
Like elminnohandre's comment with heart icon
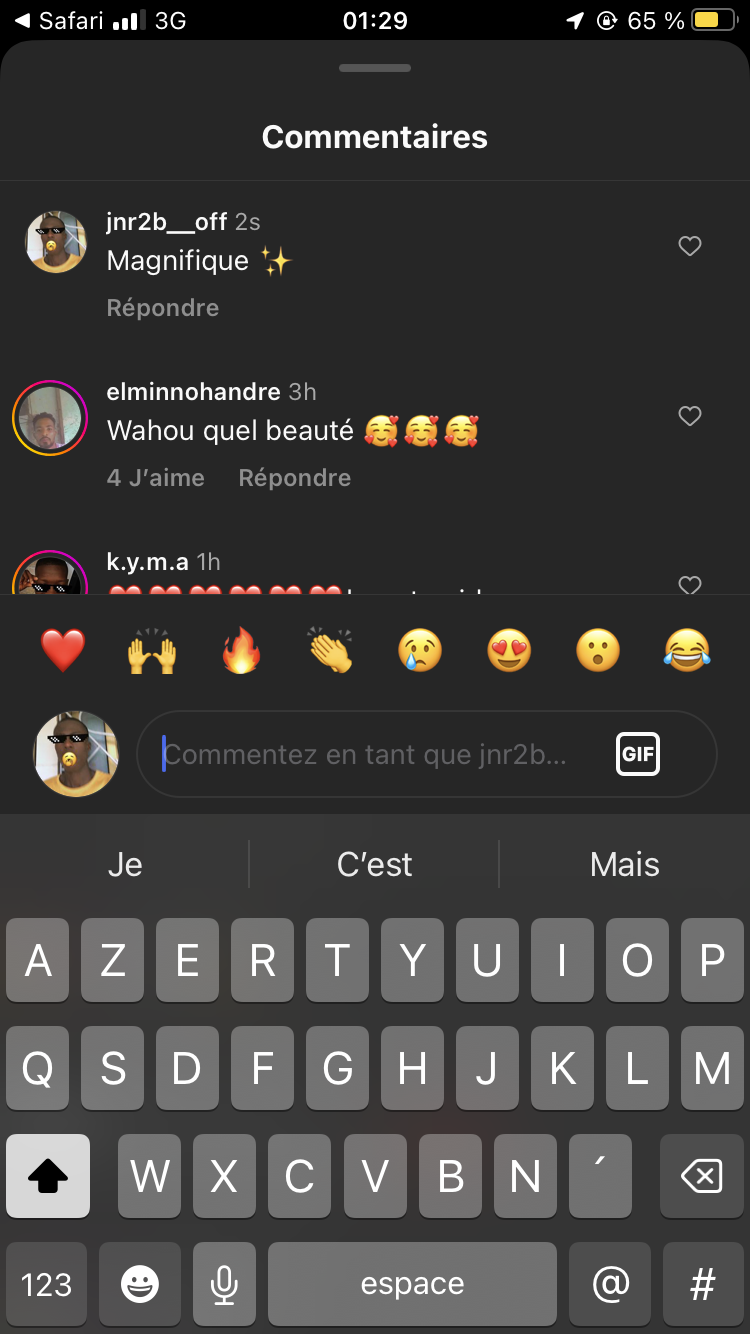(x=690, y=416)
